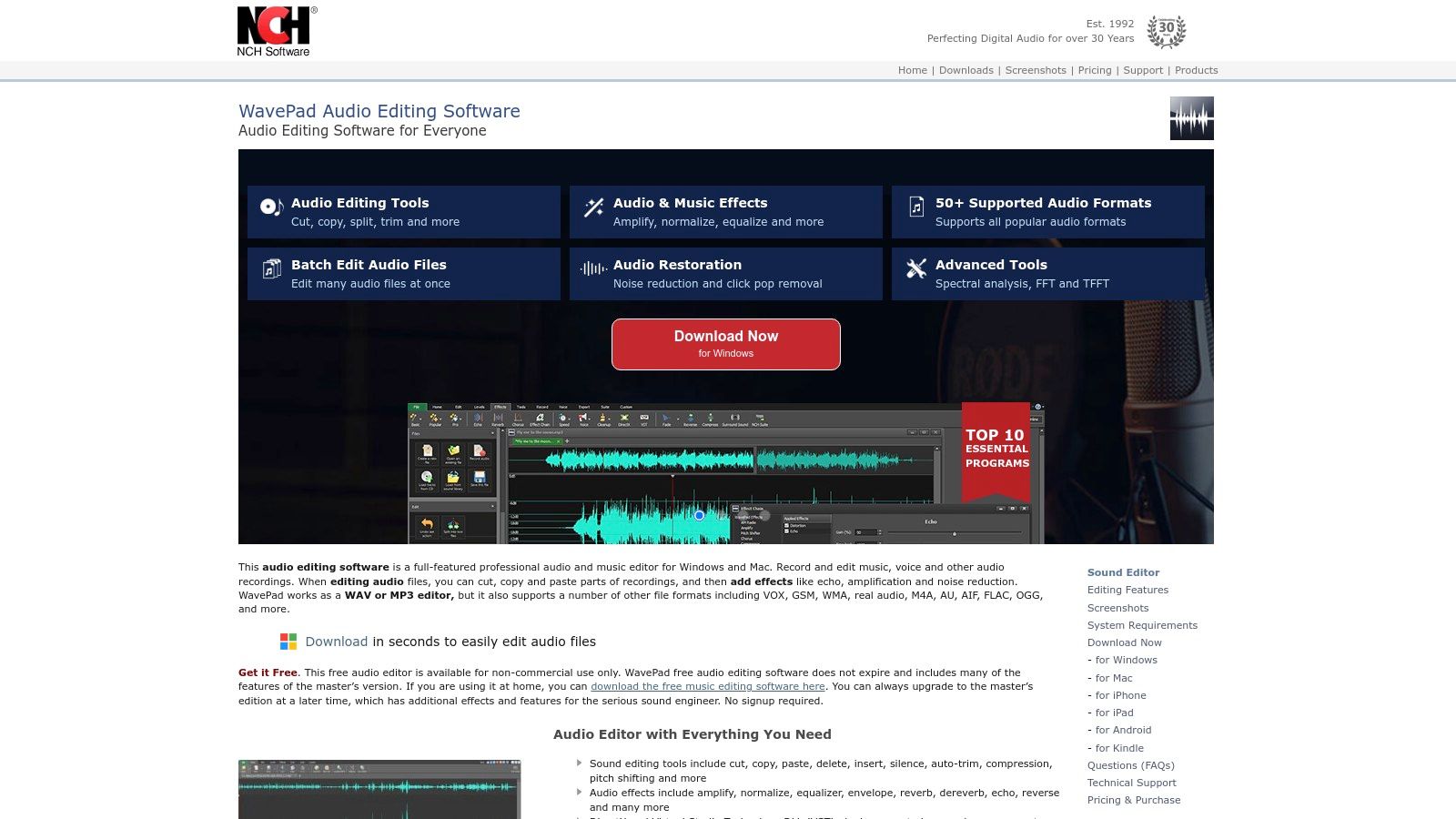Viewport: 1456px width, 819px height.
Task: Open the Advanced Tools feature card
Action: point(1048,274)
